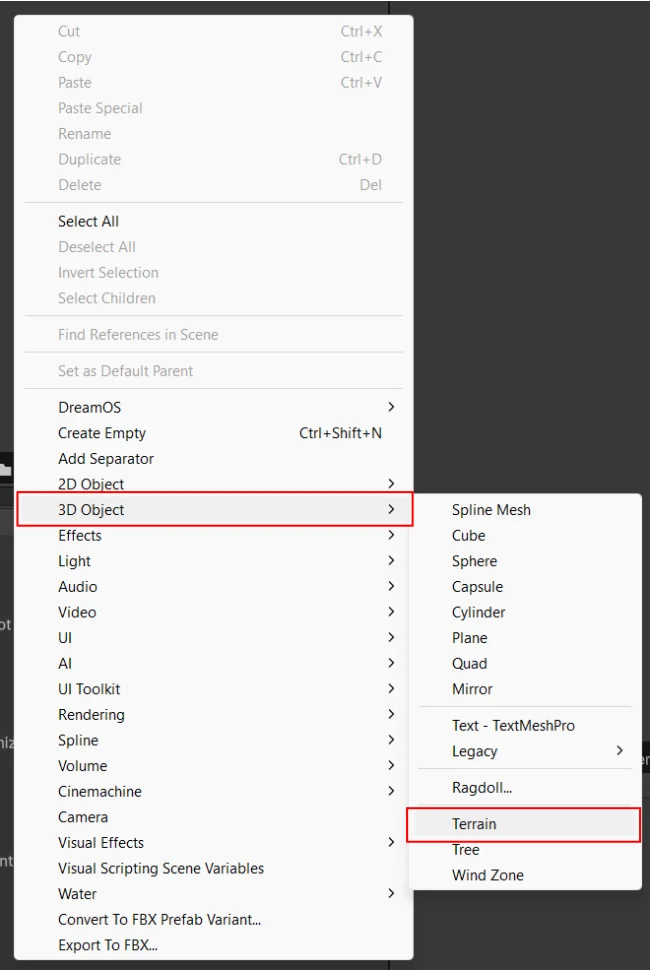
Task: Click Create Empty menu entry
Action: tap(213, 433)
